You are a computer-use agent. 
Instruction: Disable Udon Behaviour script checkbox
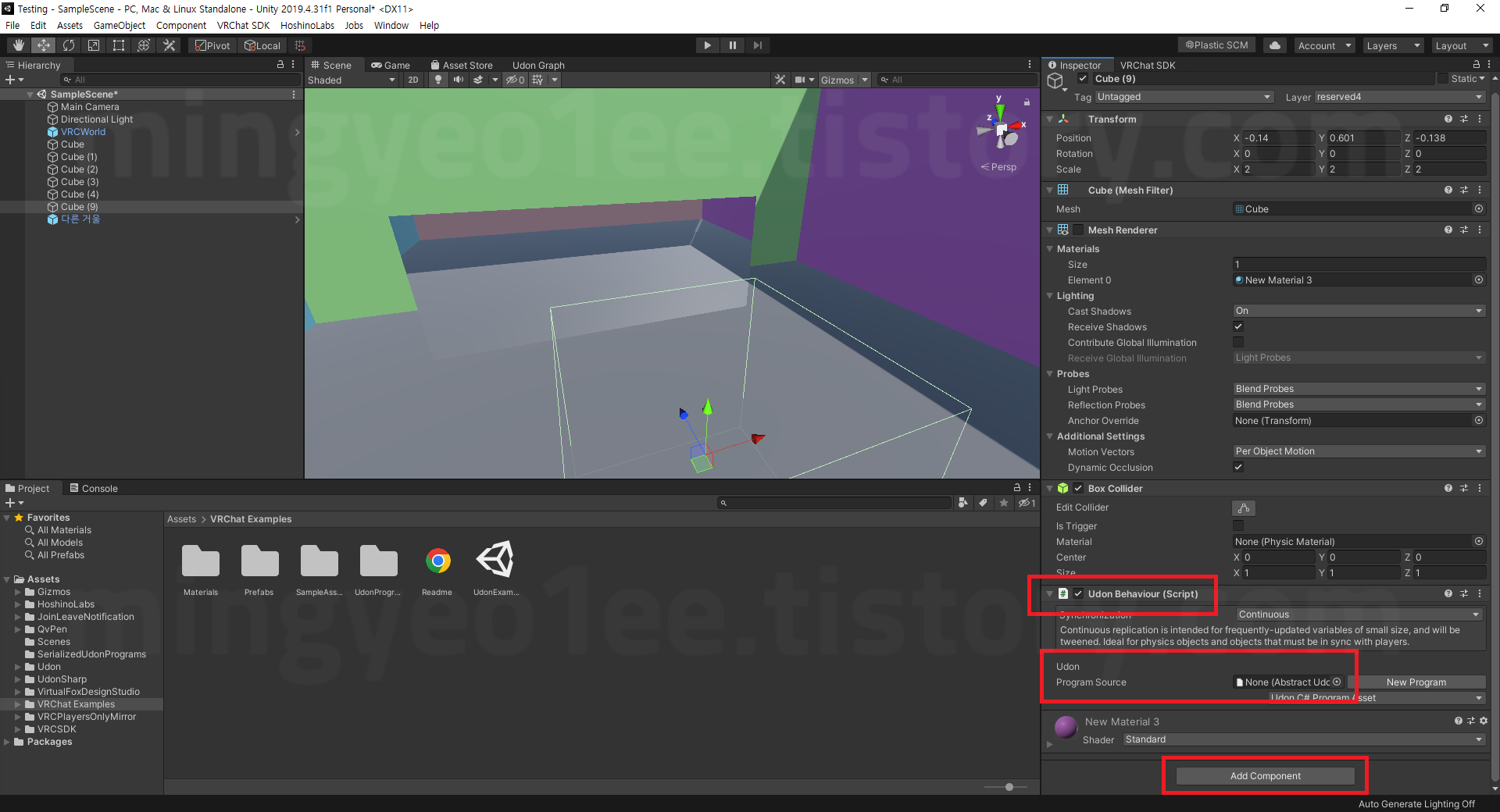coord(1078,593)
